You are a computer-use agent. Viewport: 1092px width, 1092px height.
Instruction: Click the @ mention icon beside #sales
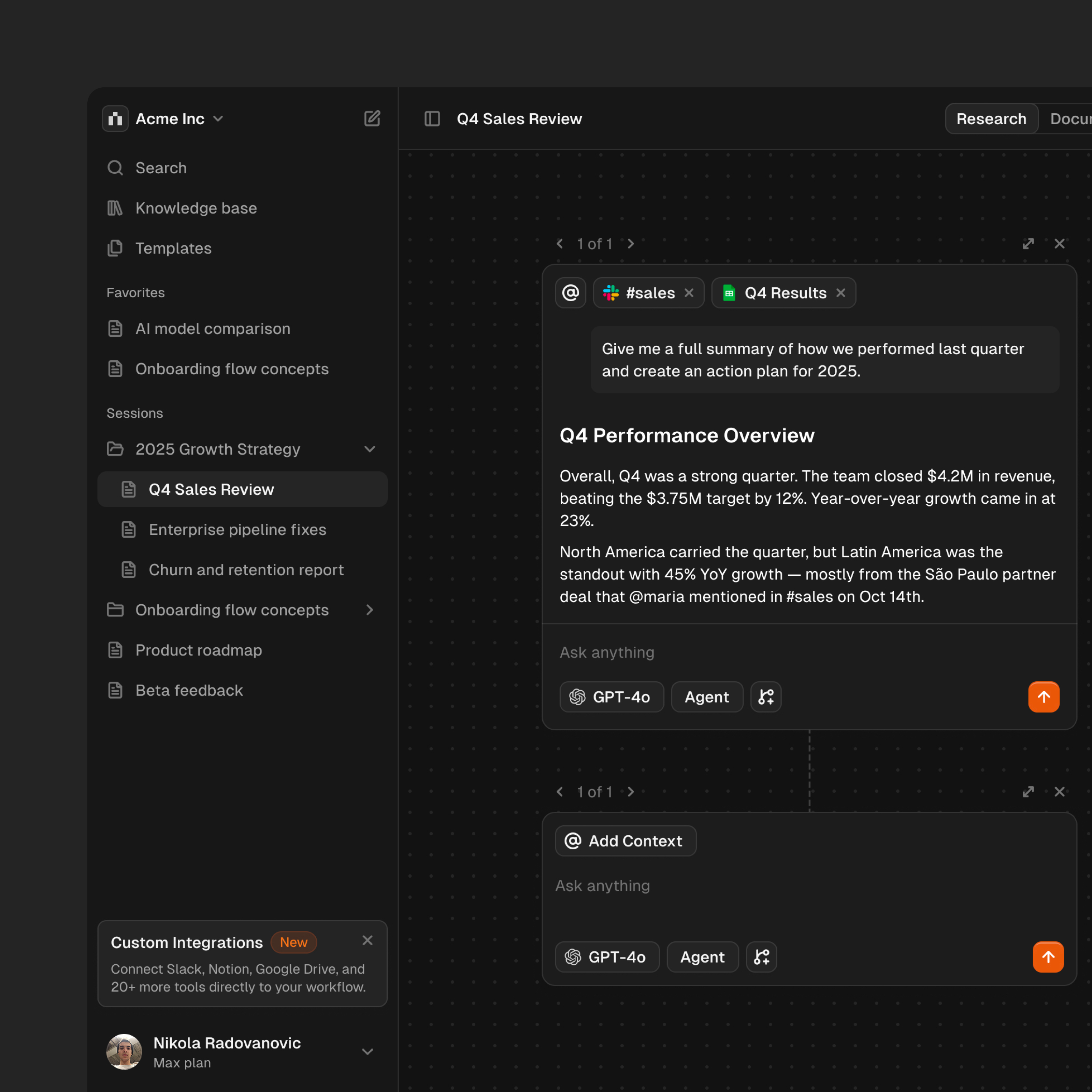click(x=570, y=293)
